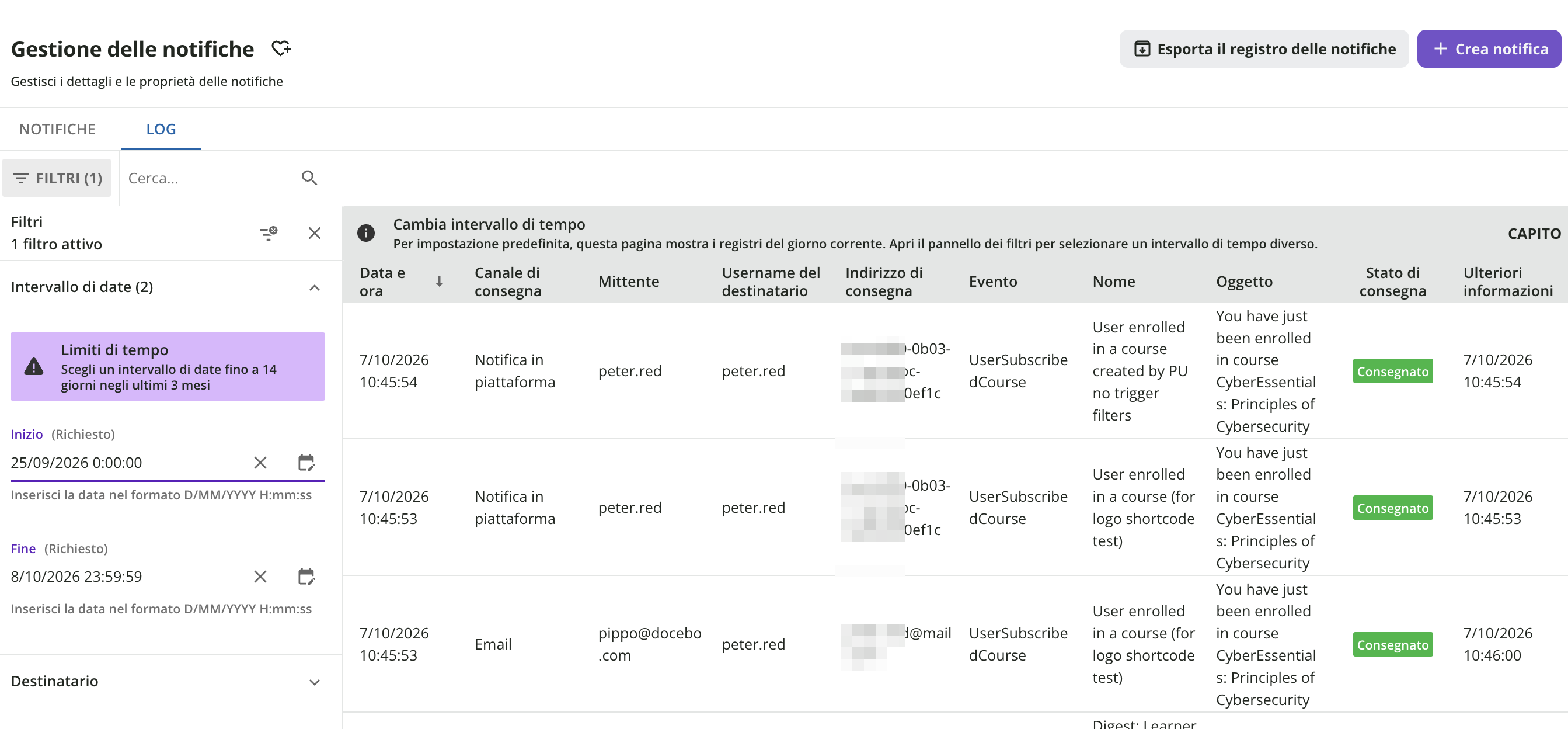Clear the Inizio date value

[260, 462]
